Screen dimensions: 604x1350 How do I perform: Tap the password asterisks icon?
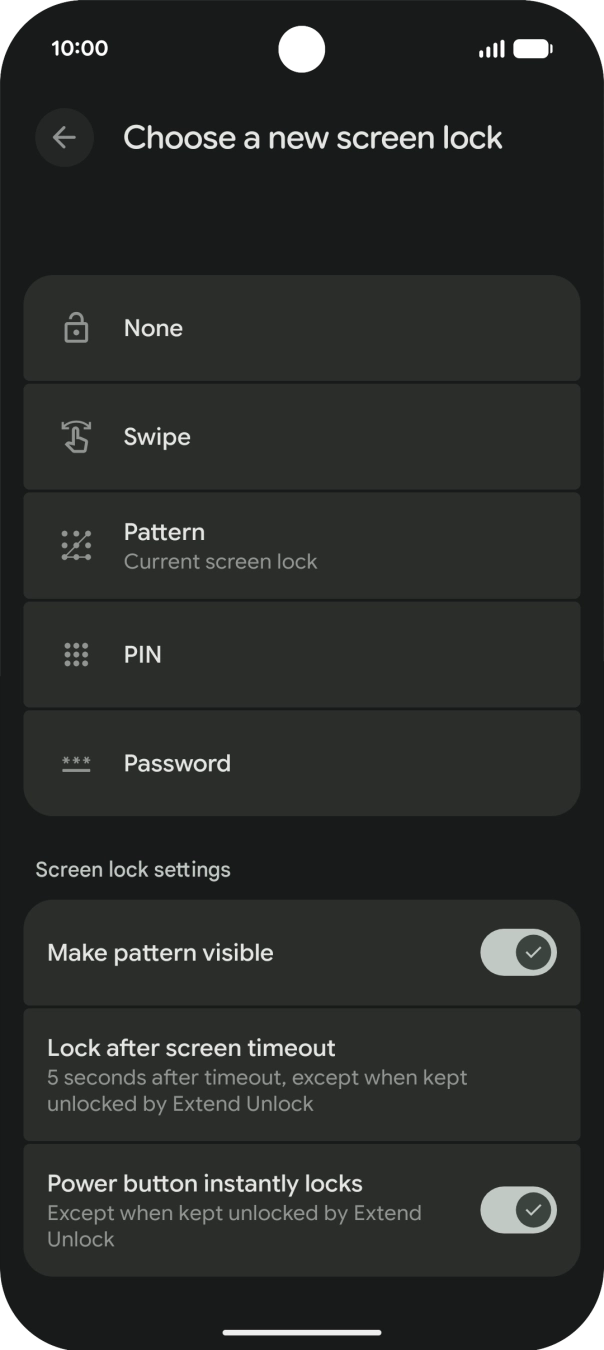coord(76,764)
